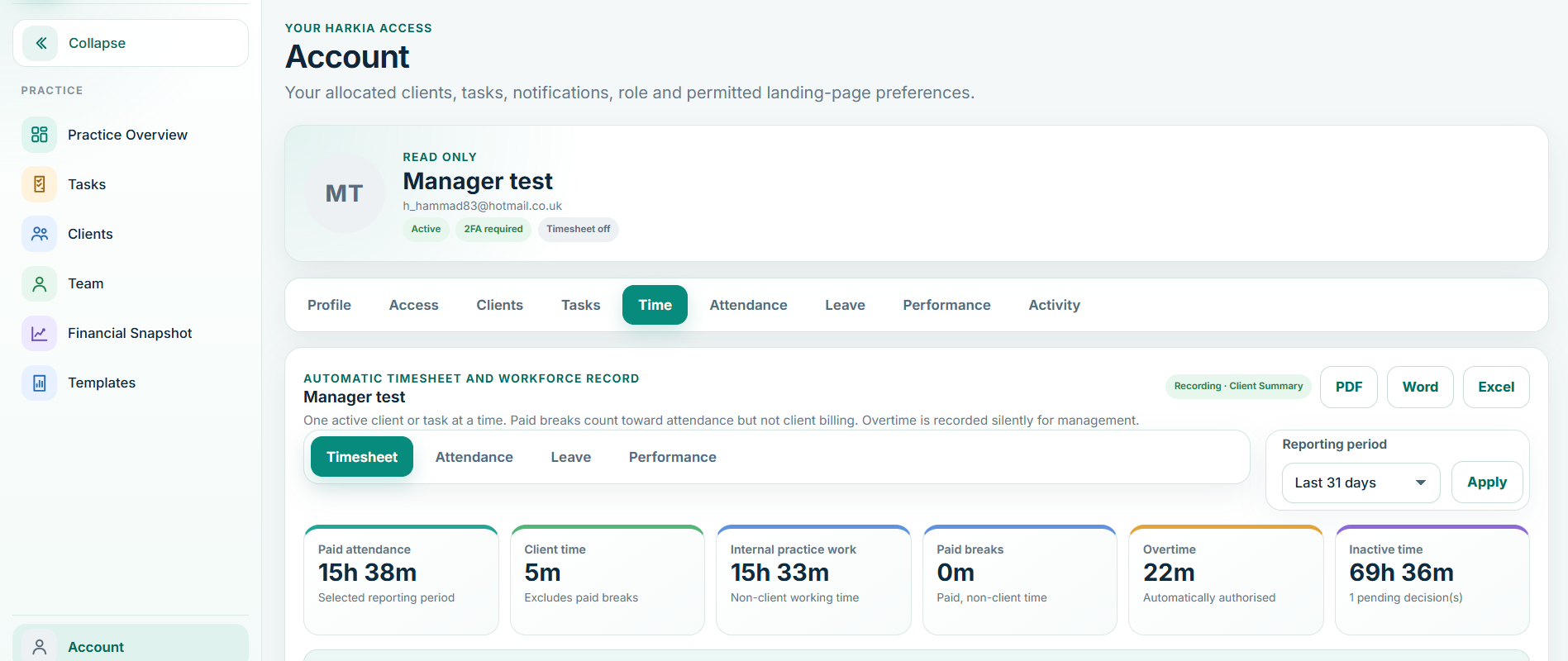
Task: Open the Leave sub-tab beside Timesheet
Action: 570,457
